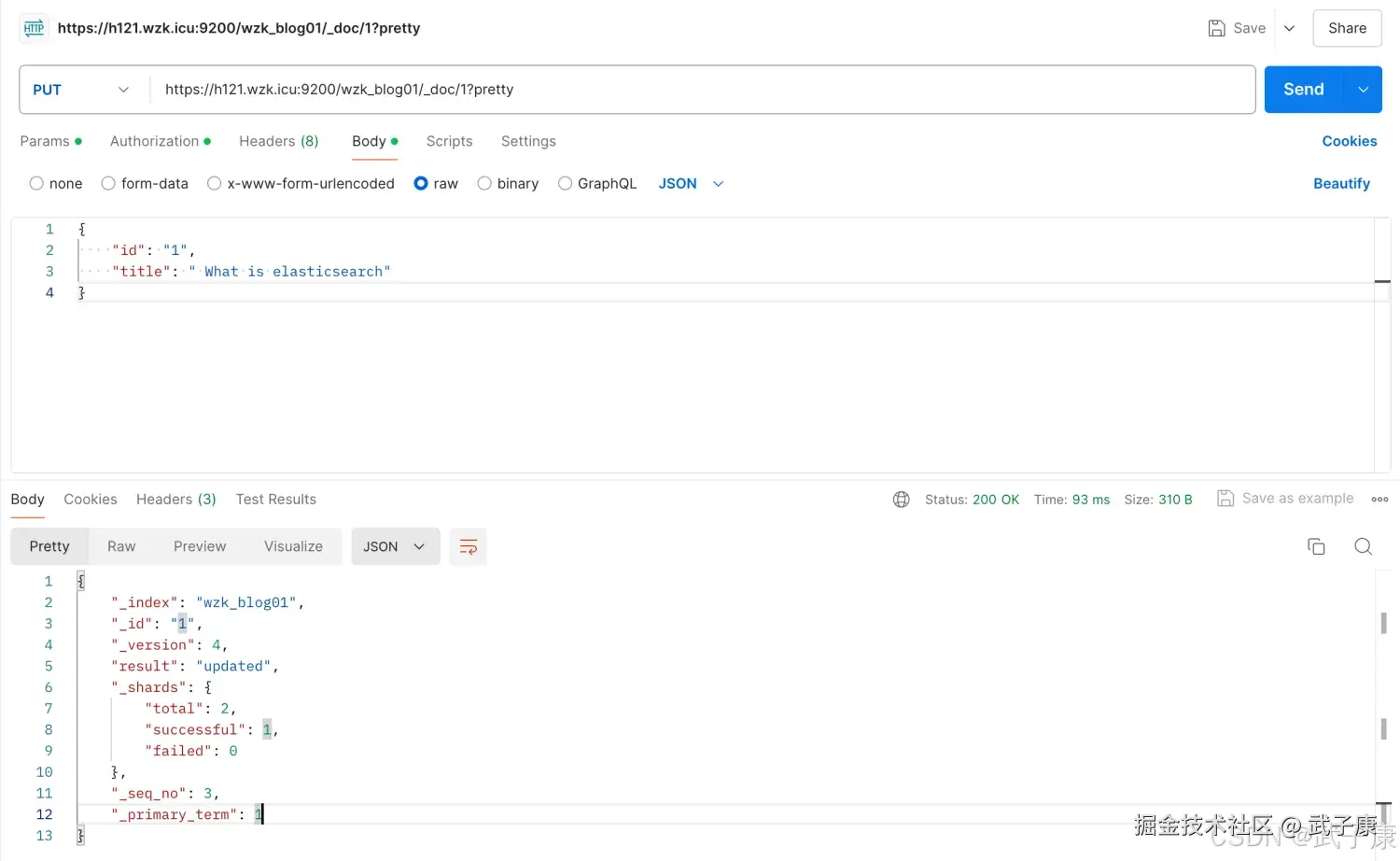This screenshot has height=861, width=1400.
Task: Click the Save floppy disk icon
Action: pyautogui.click(x=1216, y=28)
